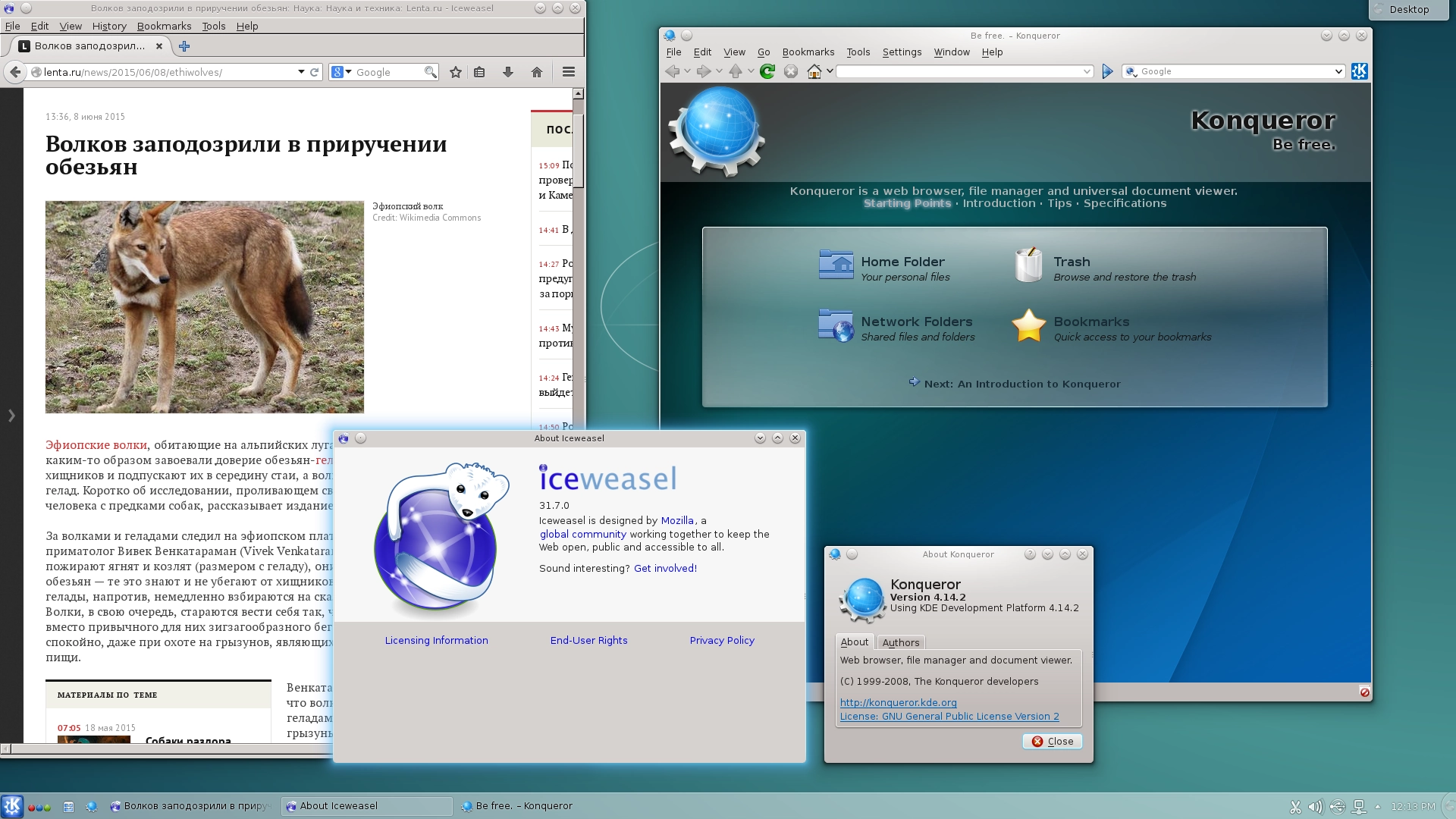Click Konqueror Back arrow

tap(672, 71)
